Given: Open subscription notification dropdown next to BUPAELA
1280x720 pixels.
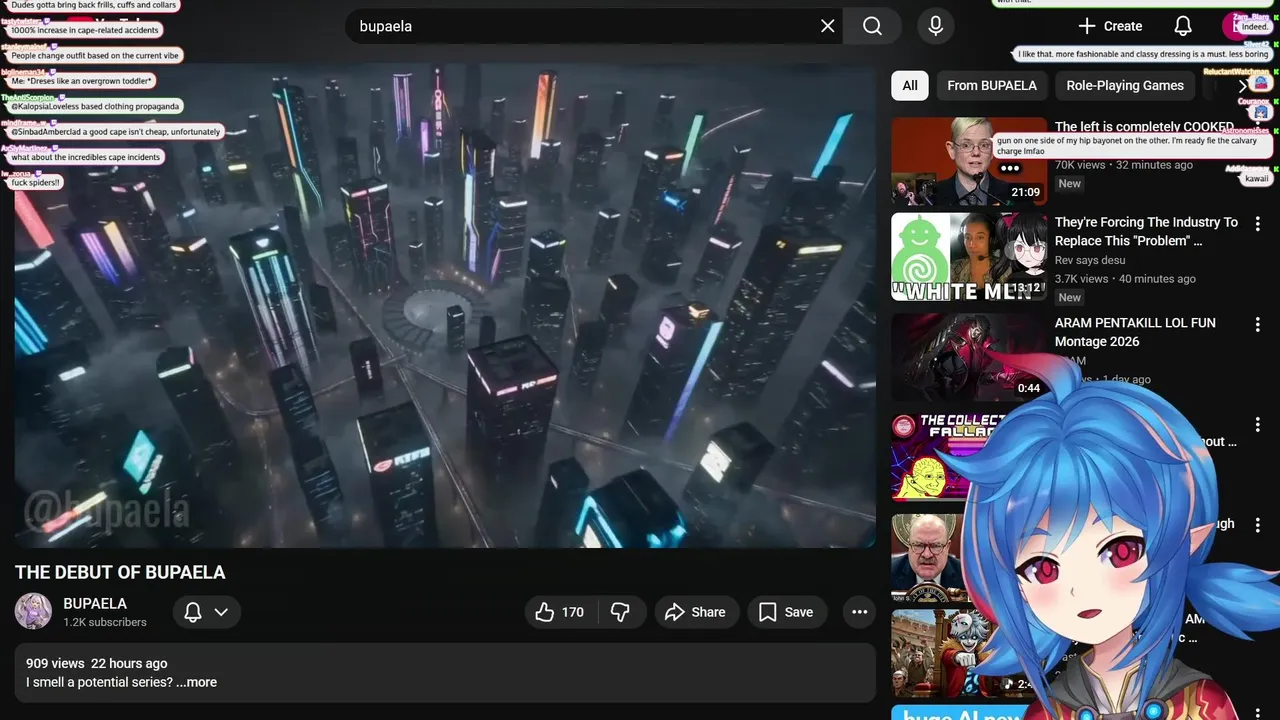Looking at the screenshot, I should [207, 612].
